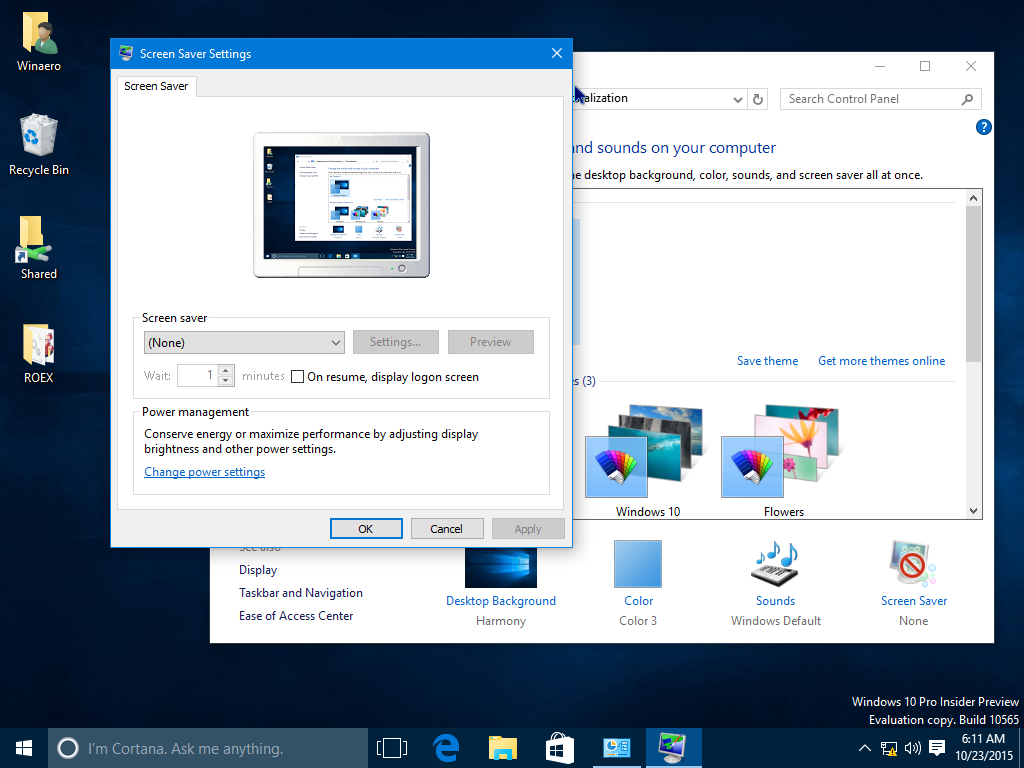
Task: Click the Sounds text link
Action: click(775, 601)
